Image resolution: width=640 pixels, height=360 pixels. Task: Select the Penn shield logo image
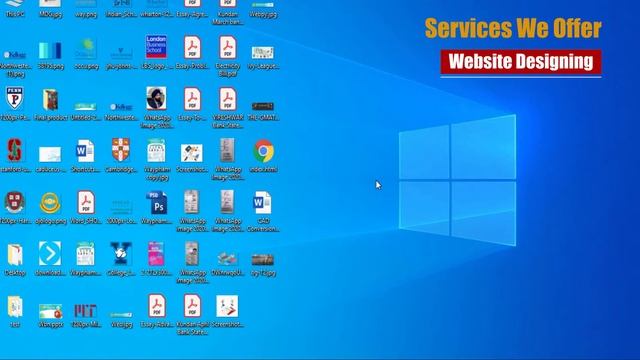[15, 98]
